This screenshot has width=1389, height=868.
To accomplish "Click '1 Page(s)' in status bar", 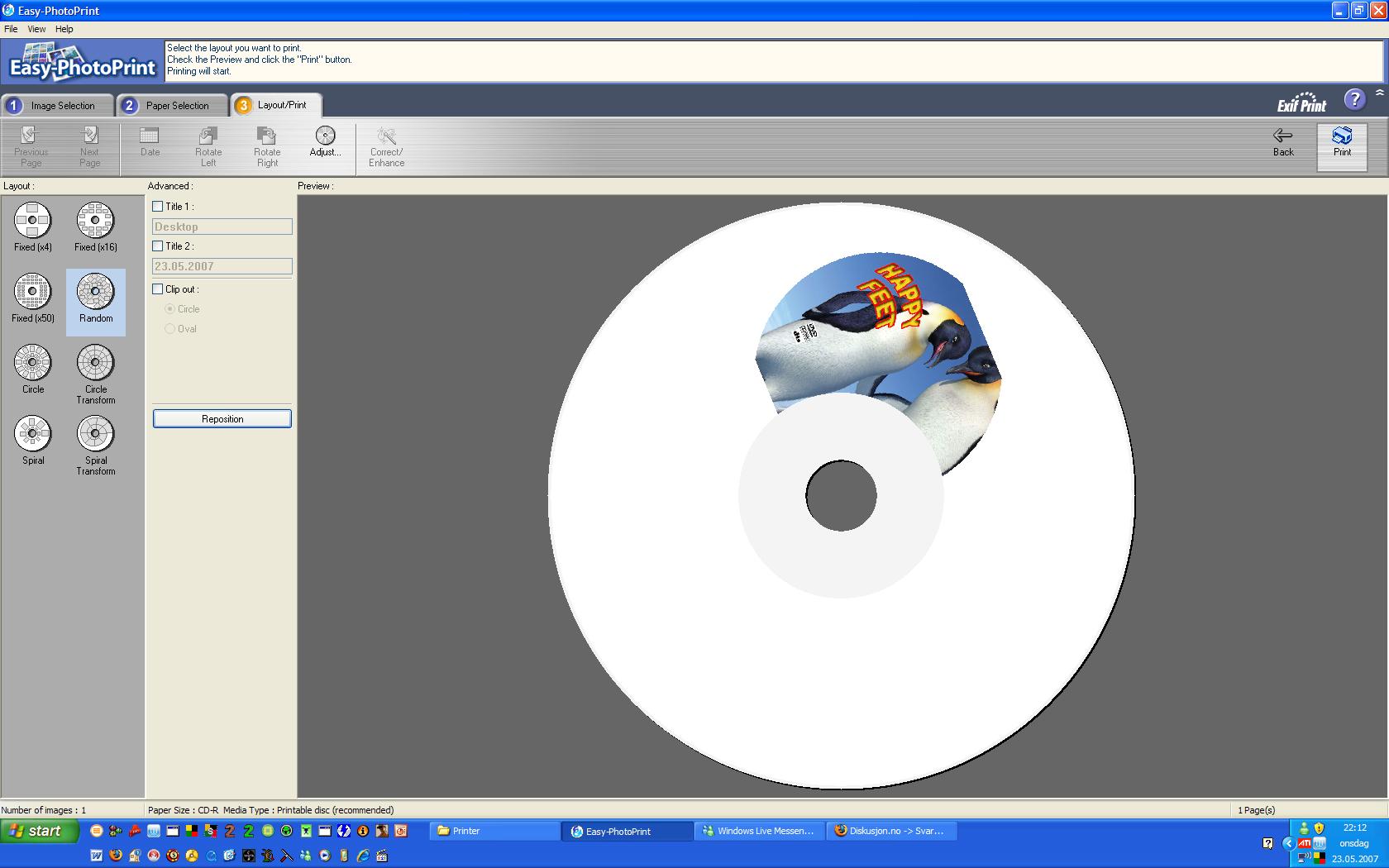I will coord(1256,810).
